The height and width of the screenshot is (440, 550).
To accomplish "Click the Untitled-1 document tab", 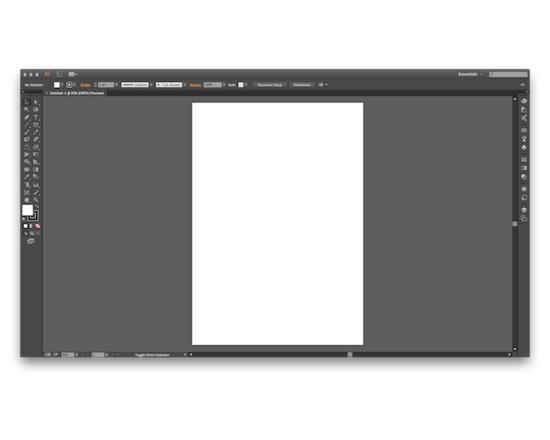I will [x=76, y=93].
